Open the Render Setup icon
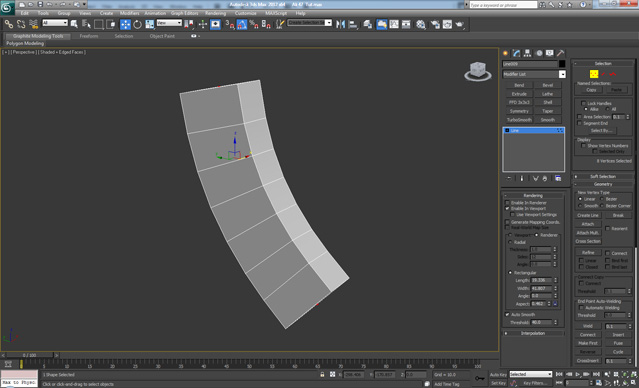 435,24
